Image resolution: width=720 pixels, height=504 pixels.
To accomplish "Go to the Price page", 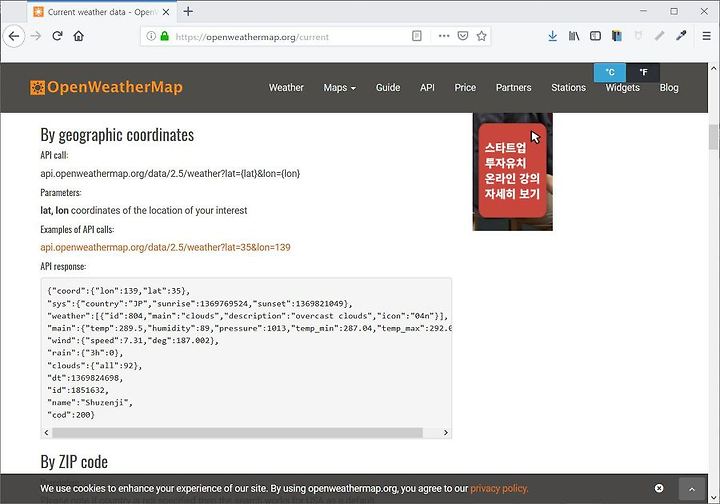I will [465, 88].
